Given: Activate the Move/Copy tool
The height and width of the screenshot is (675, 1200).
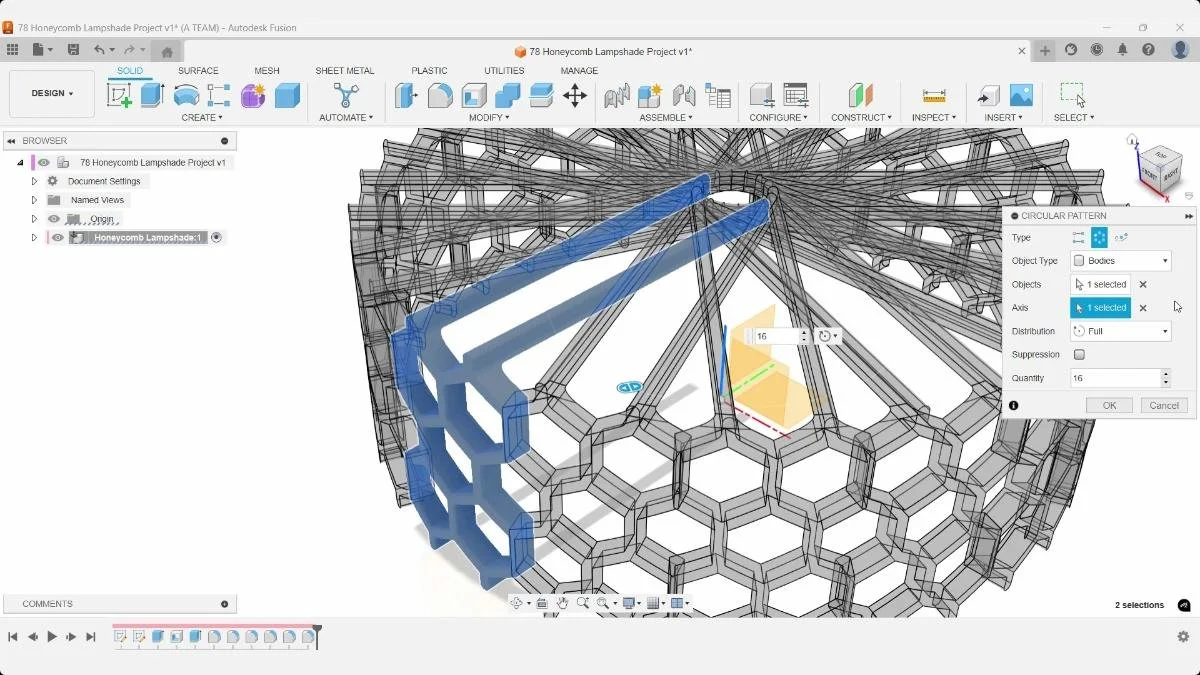Looking at the screenshot, I should click(575, 95).
